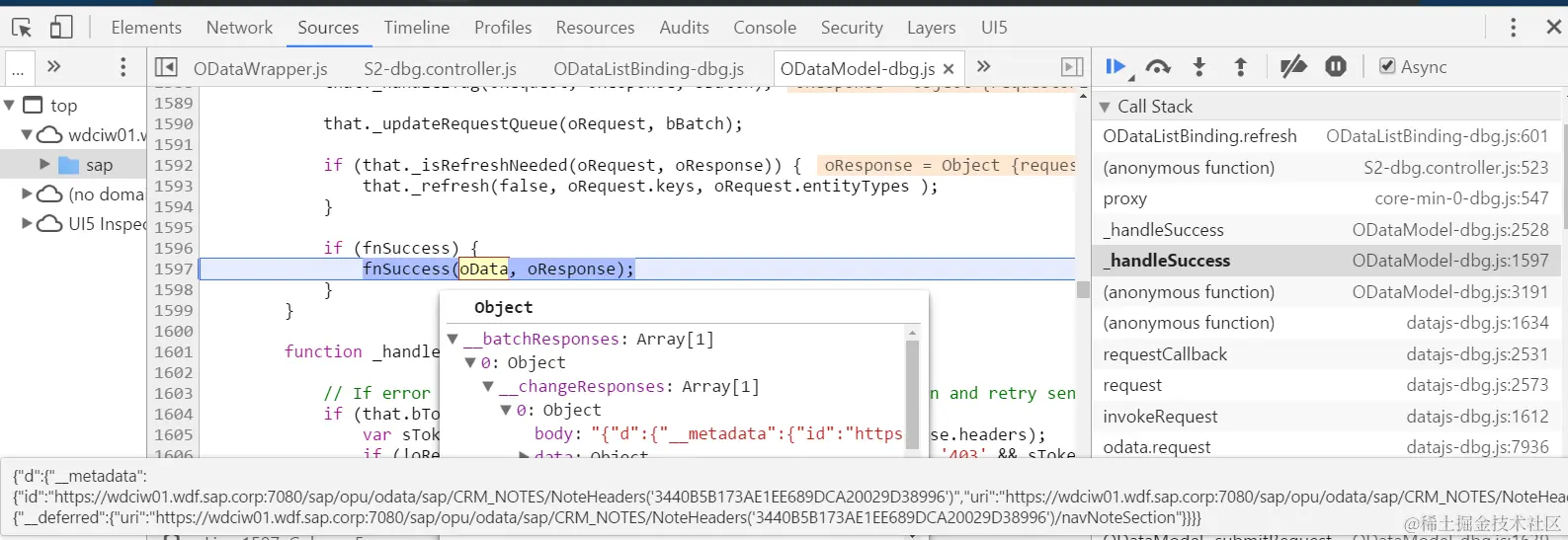Open S2-dbg.controller.js:523 source link
Image resolution: width=1568 pixels, height=540 pixels.
click(1456, 168)
